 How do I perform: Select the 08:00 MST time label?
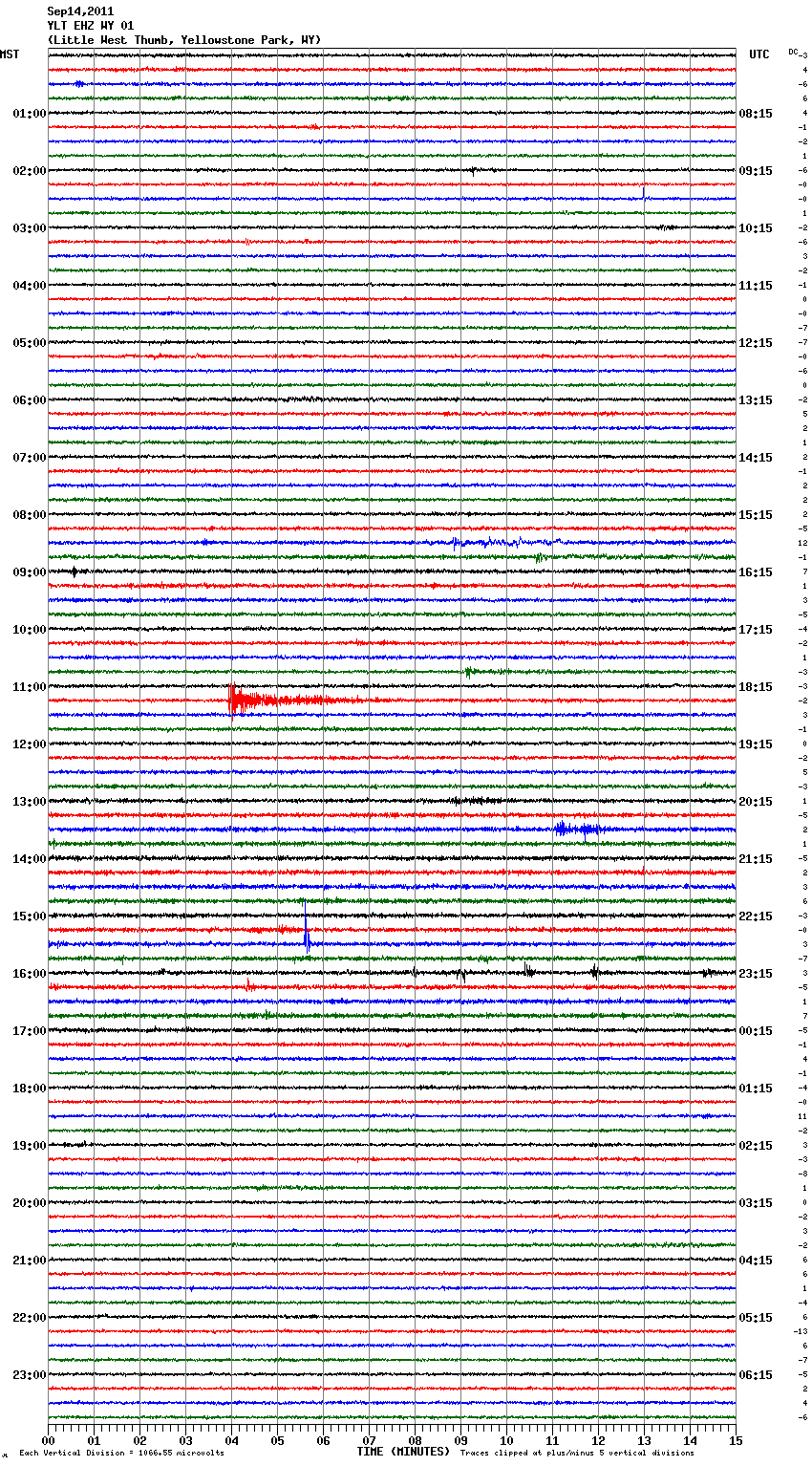(x=30, y=515)
